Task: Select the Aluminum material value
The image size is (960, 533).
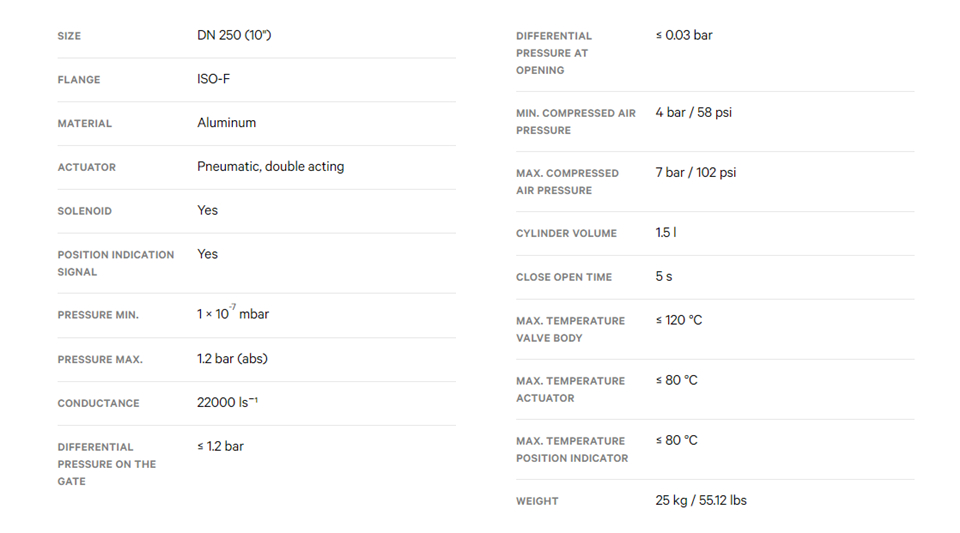Action: tap(227, 122)
